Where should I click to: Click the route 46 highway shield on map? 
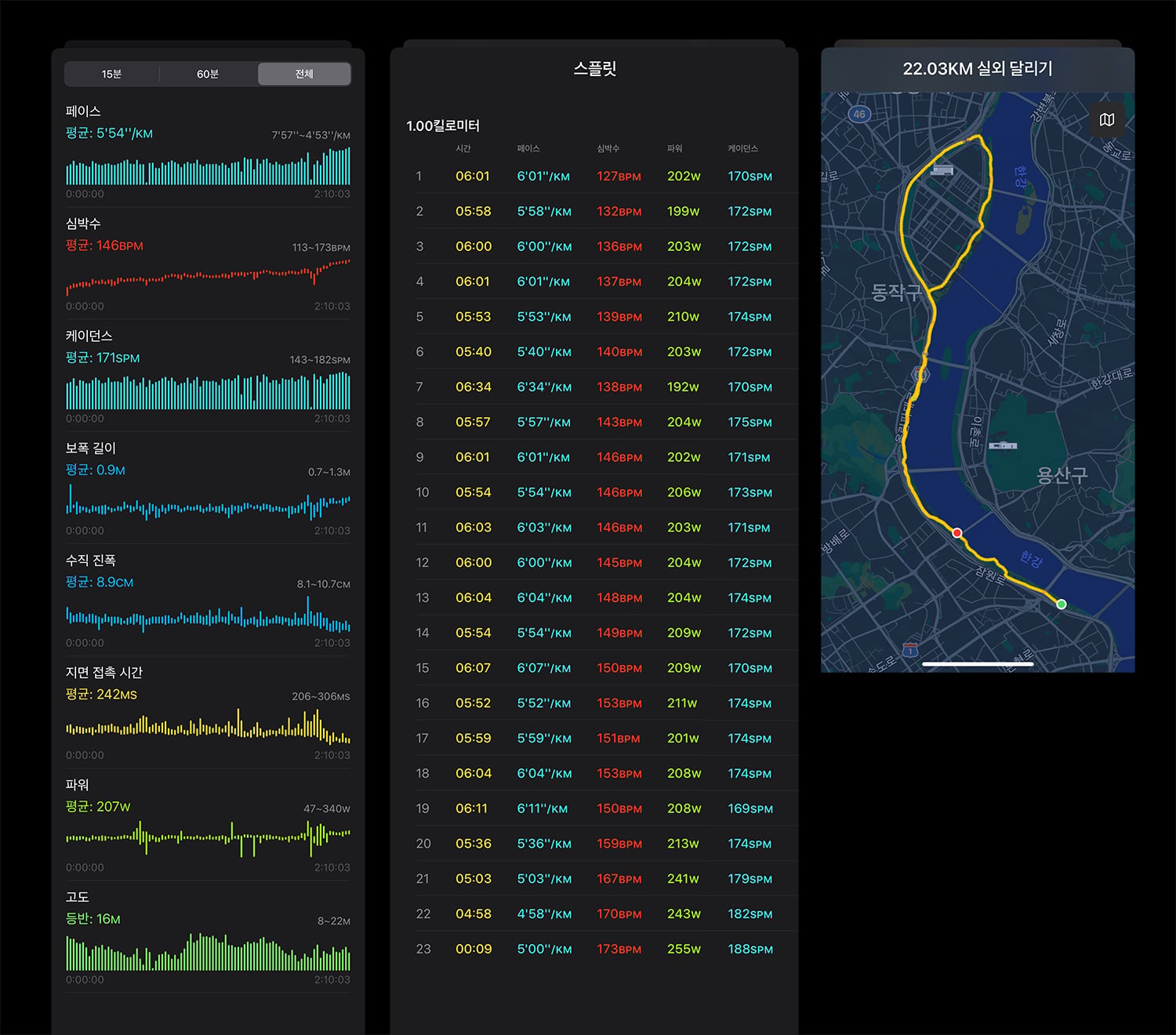coord(859,114)
